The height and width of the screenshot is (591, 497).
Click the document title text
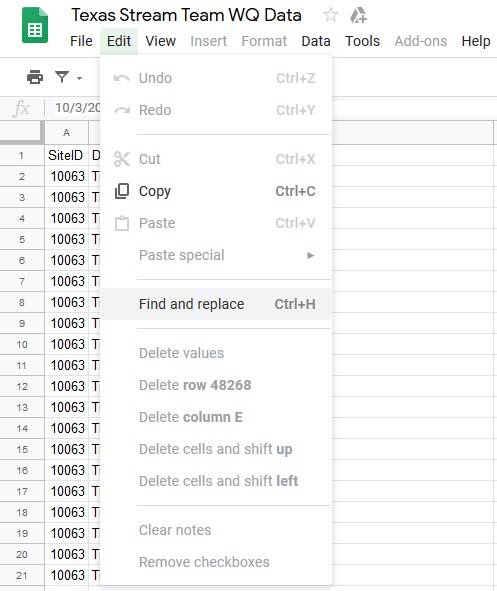(x=187, y=15)
